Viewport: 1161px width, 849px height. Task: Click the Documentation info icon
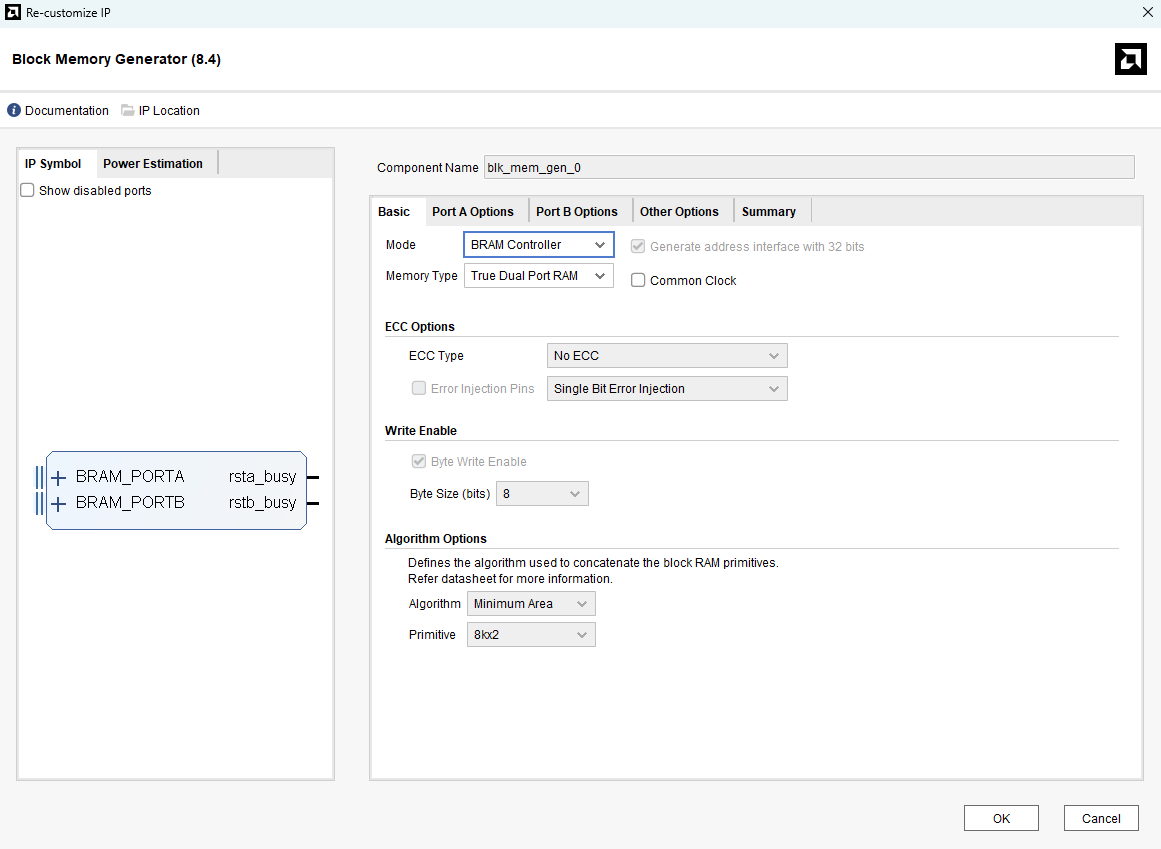click(14, 111)
